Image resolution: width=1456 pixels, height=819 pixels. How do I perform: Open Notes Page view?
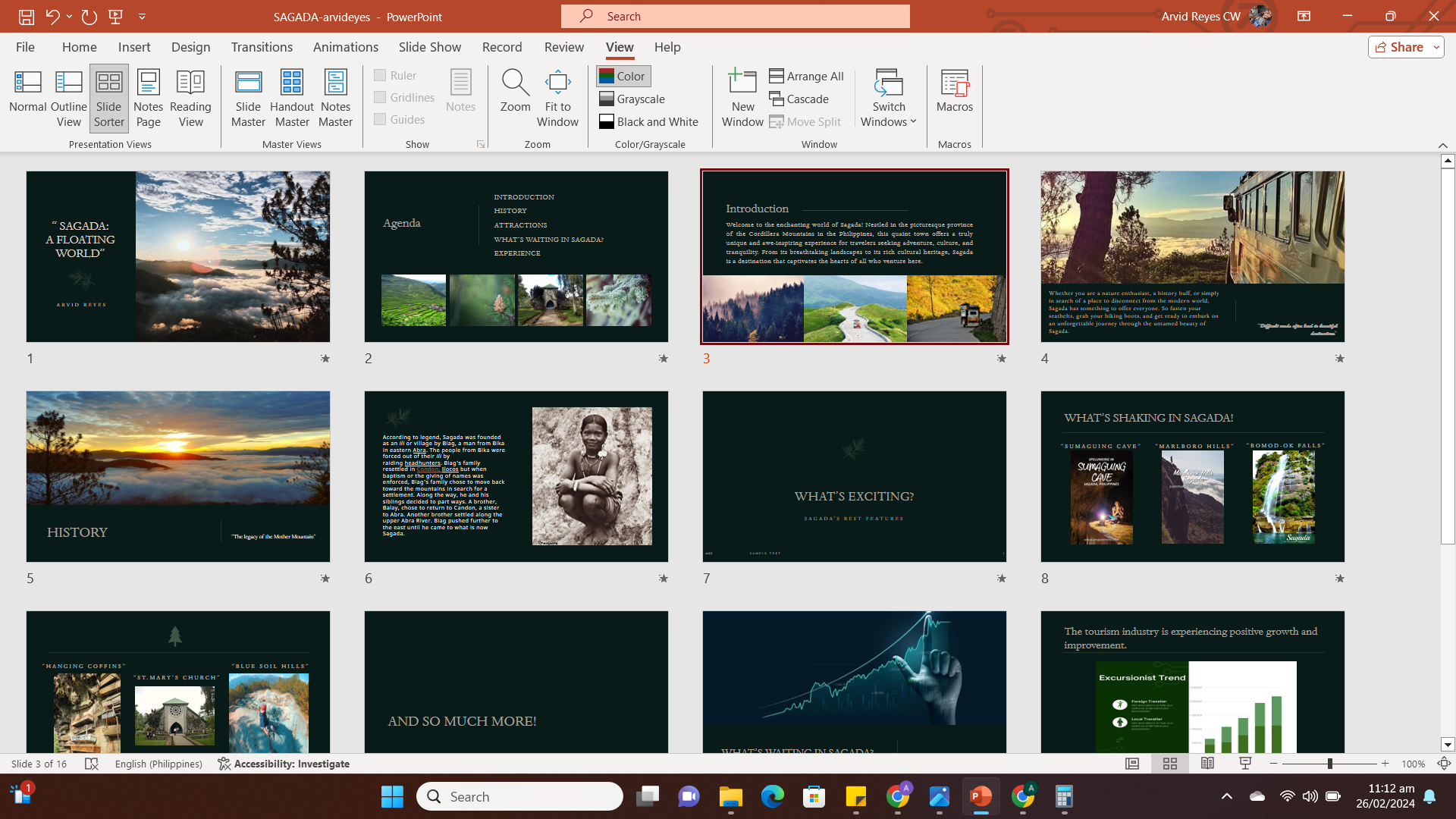(149, 99)
